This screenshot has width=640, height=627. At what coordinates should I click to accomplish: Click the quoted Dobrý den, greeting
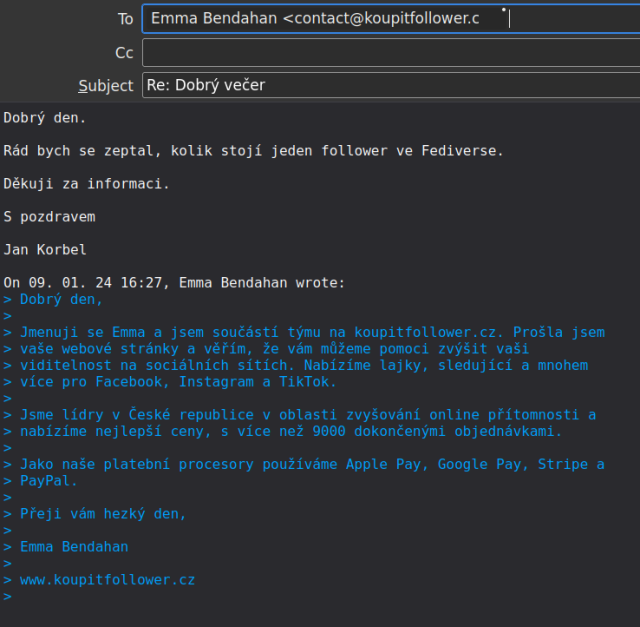(61, 299)
